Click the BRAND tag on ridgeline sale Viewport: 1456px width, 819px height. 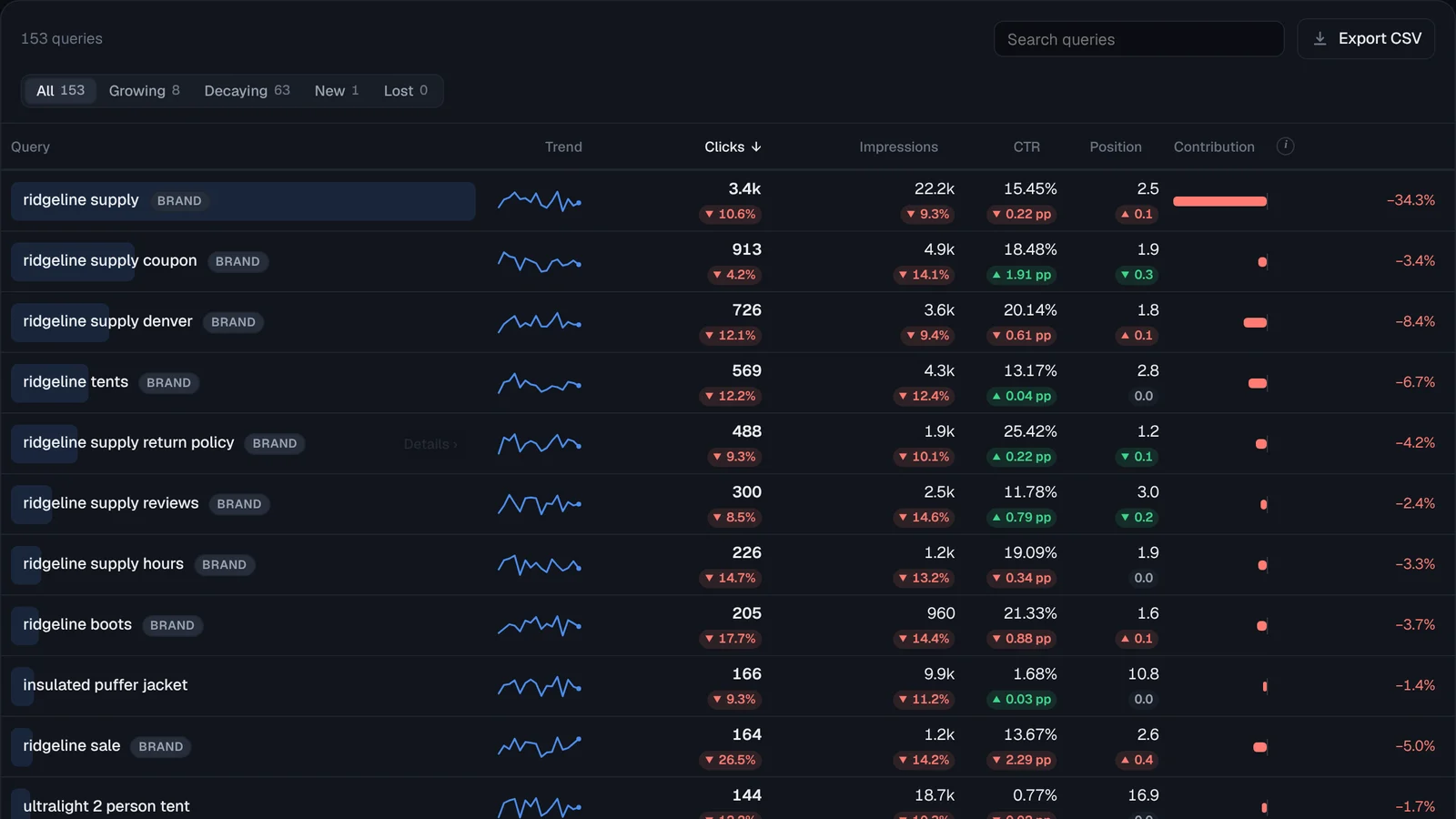[161, 747]
